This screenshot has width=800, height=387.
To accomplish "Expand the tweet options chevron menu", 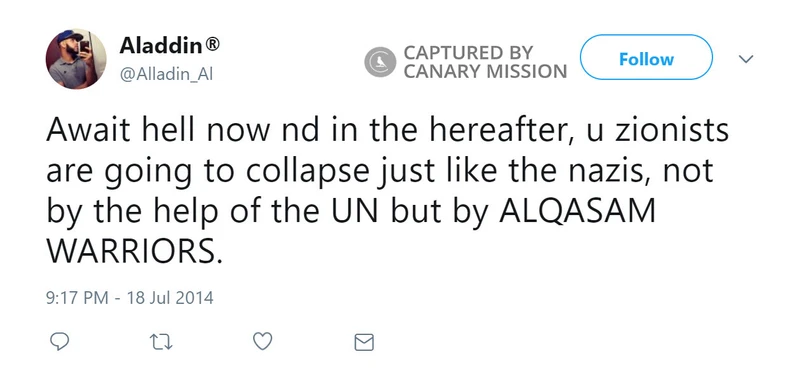I will (x=746, y=59).
